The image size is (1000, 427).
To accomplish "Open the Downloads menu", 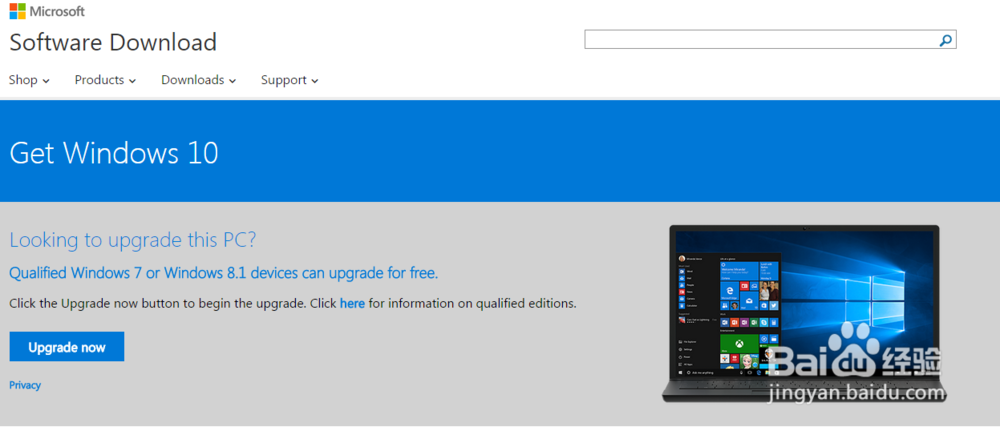I will 198,80.
